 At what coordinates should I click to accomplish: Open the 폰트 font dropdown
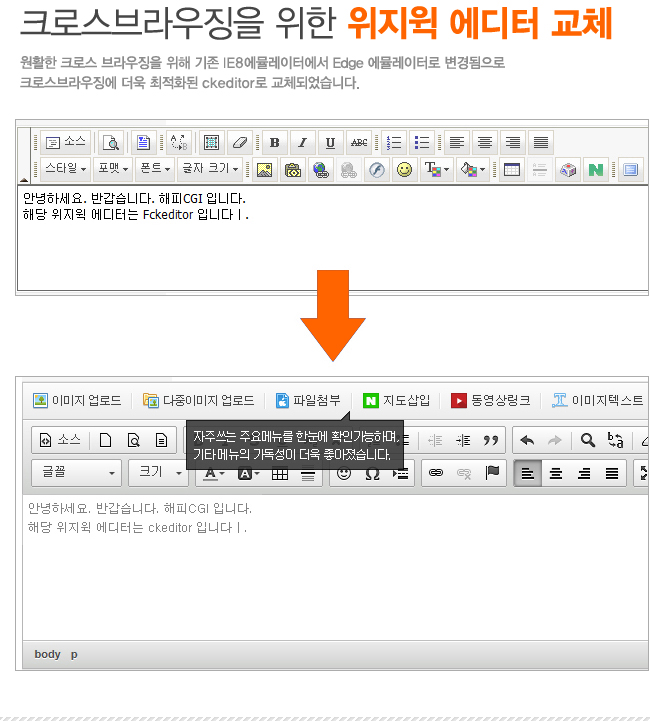click(155, 169)
